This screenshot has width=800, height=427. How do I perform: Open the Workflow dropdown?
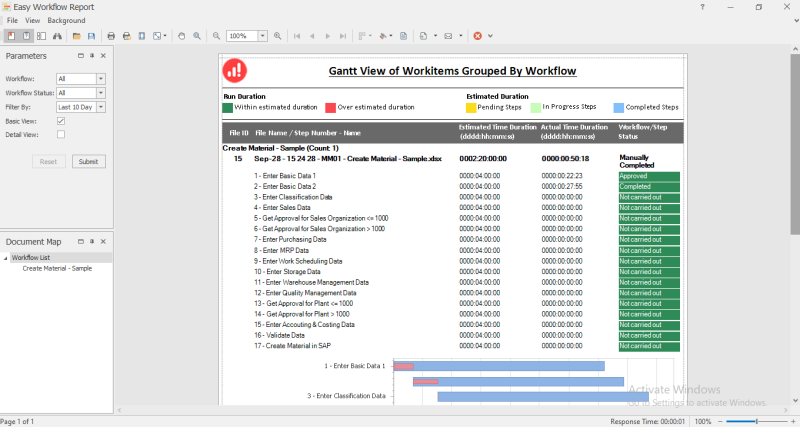tap(101, 78)
